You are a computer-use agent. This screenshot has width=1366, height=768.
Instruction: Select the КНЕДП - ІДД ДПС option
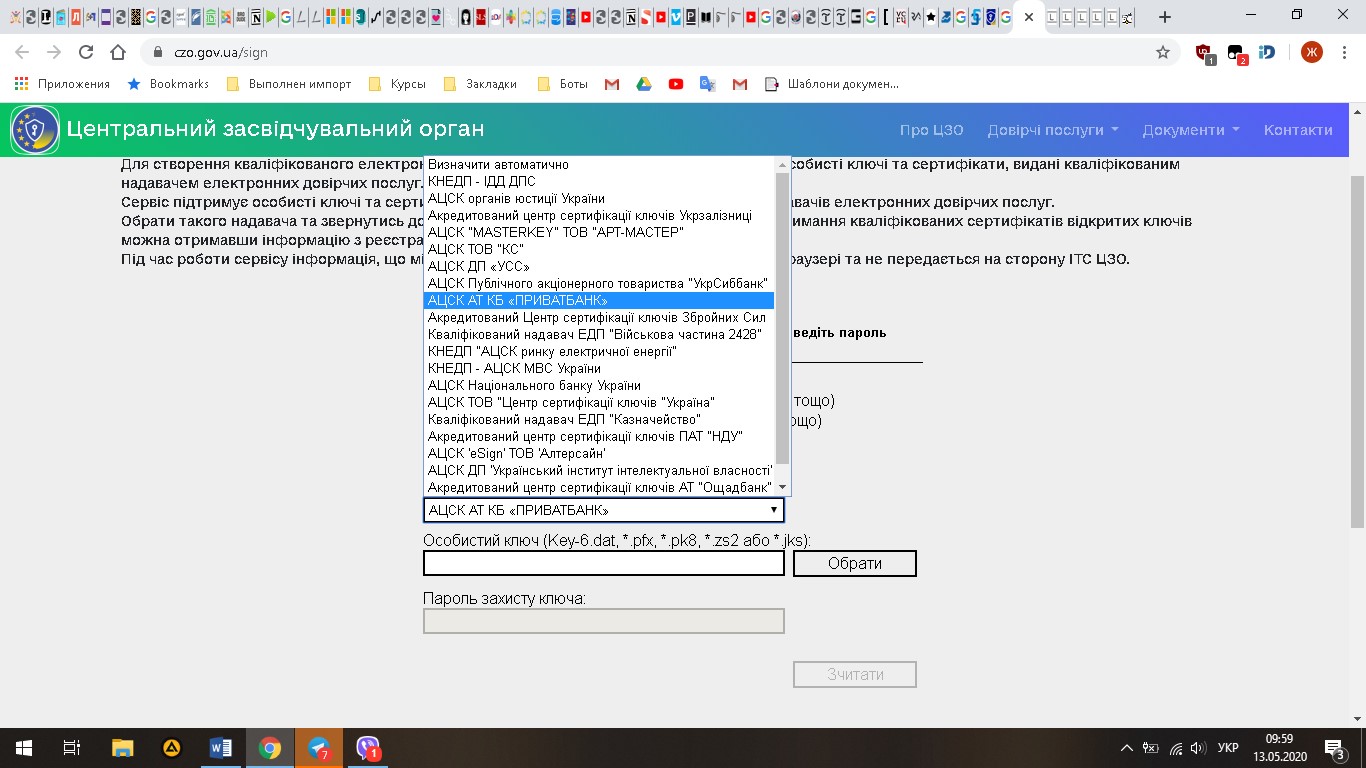482,181
